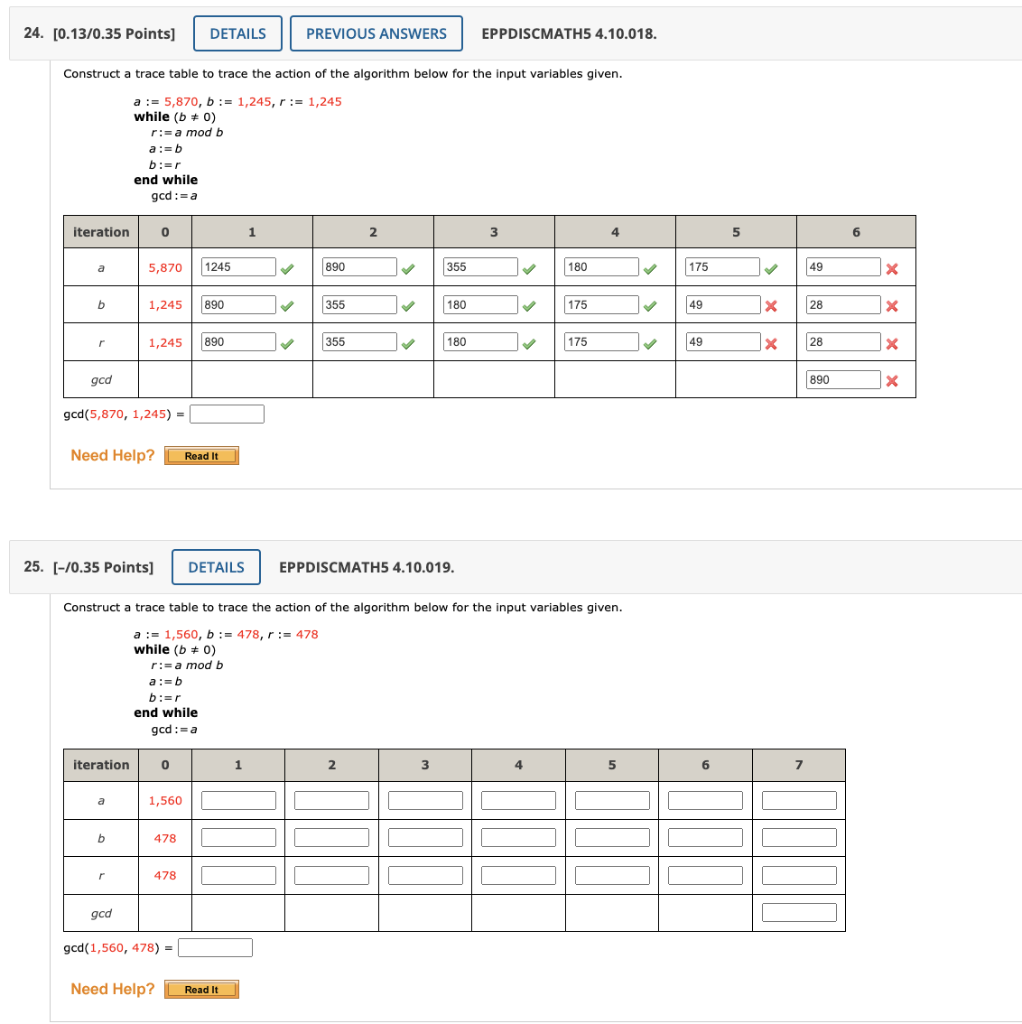
Task: Open DETAILS for problem 24
Action: [237, 33]
